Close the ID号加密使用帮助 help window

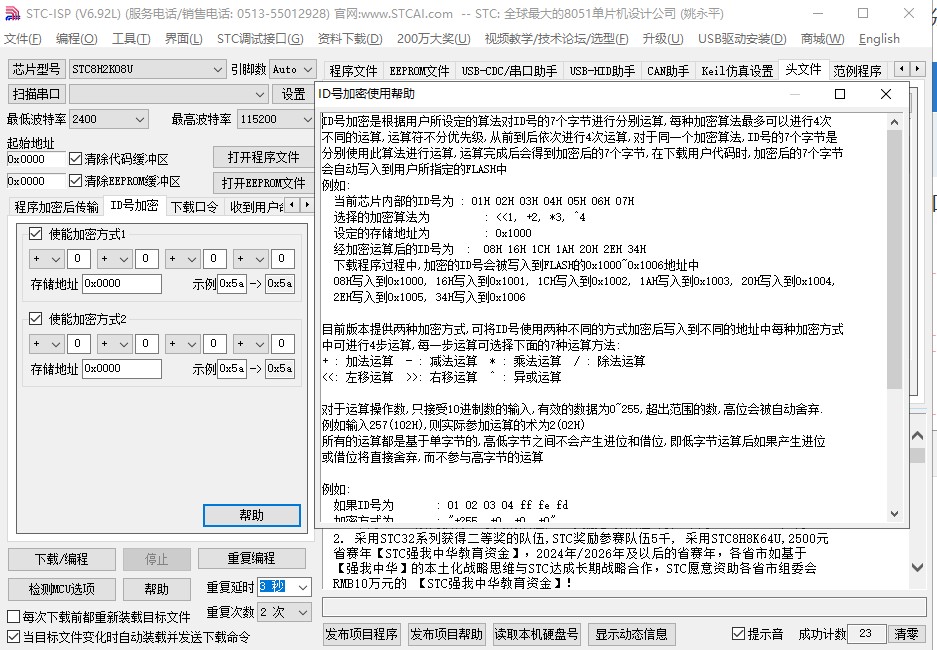(x=886, y=94)
